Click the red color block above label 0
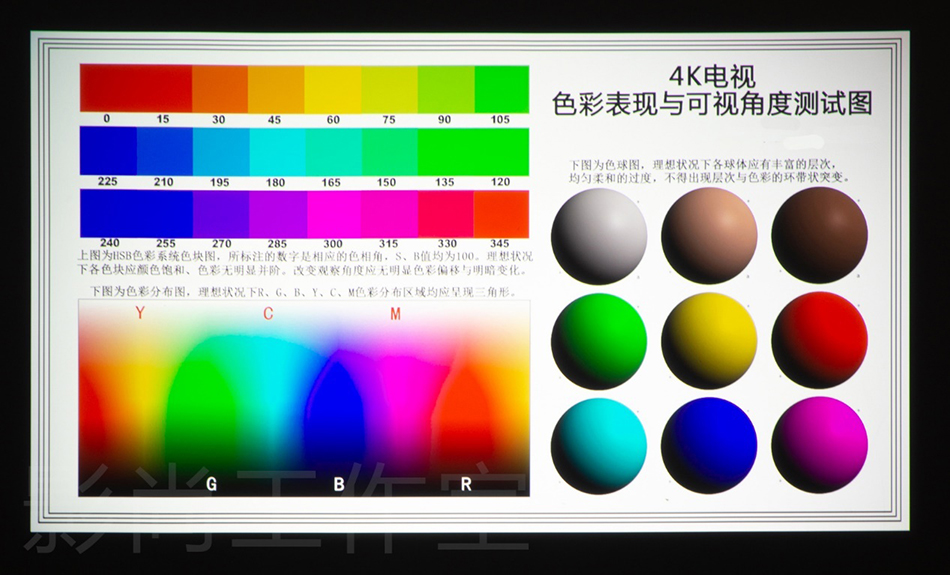This screenshot has height=575, width=950. point(107,88)
